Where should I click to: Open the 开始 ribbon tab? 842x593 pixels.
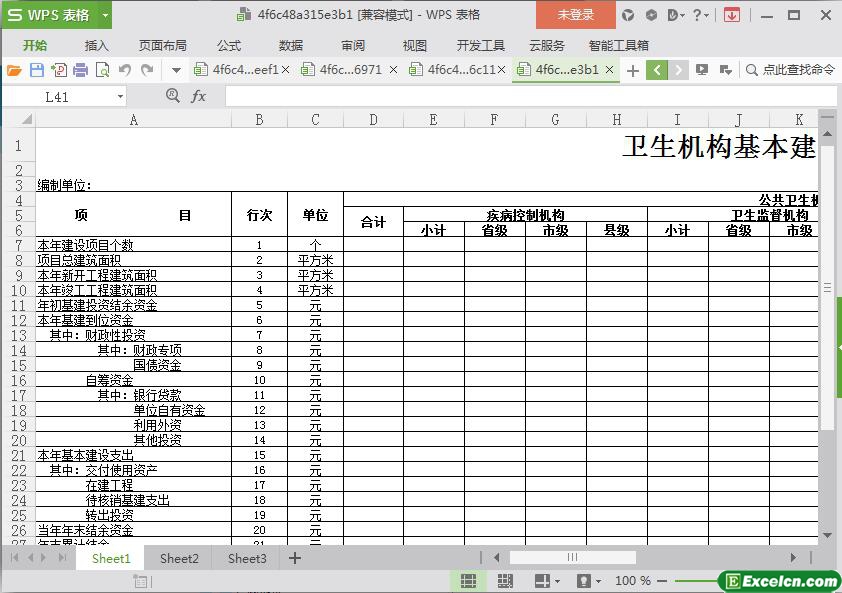35,46
